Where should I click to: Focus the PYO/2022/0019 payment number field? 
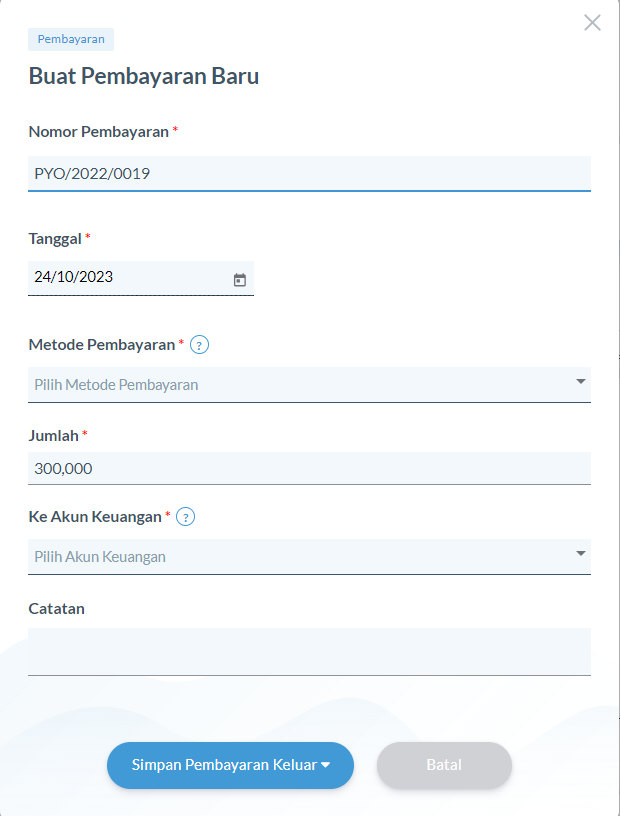coord(309,174)
